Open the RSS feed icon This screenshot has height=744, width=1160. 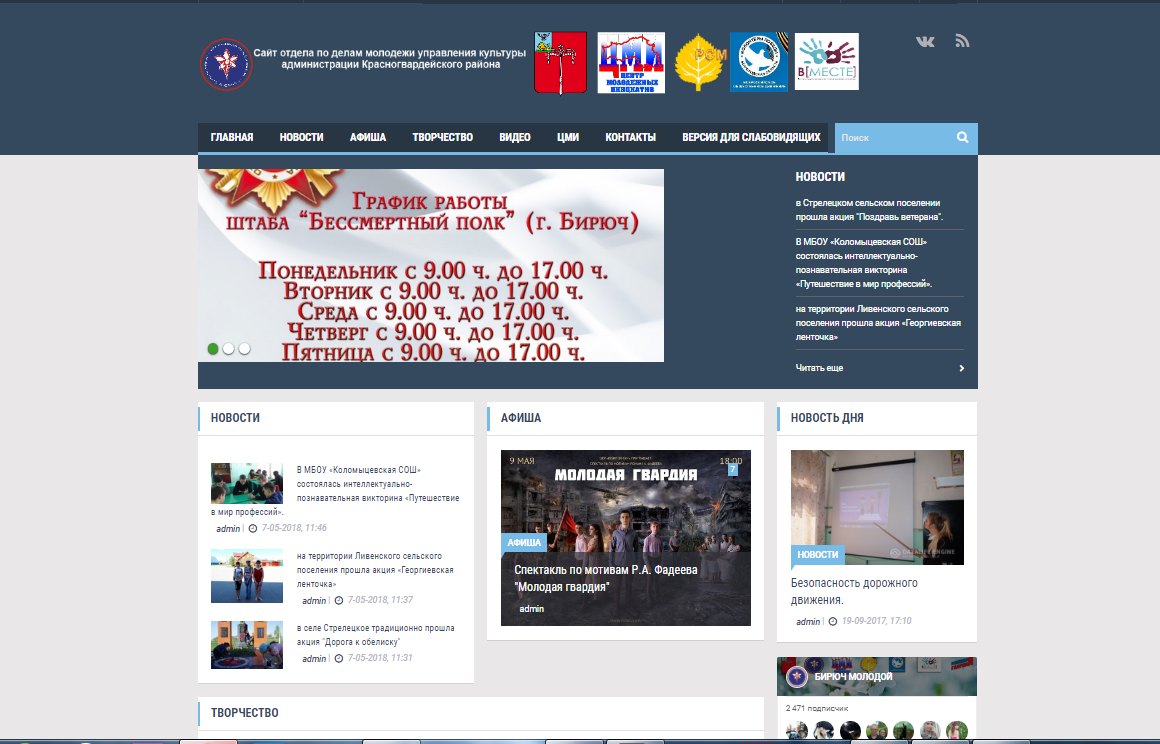point(962,41)
